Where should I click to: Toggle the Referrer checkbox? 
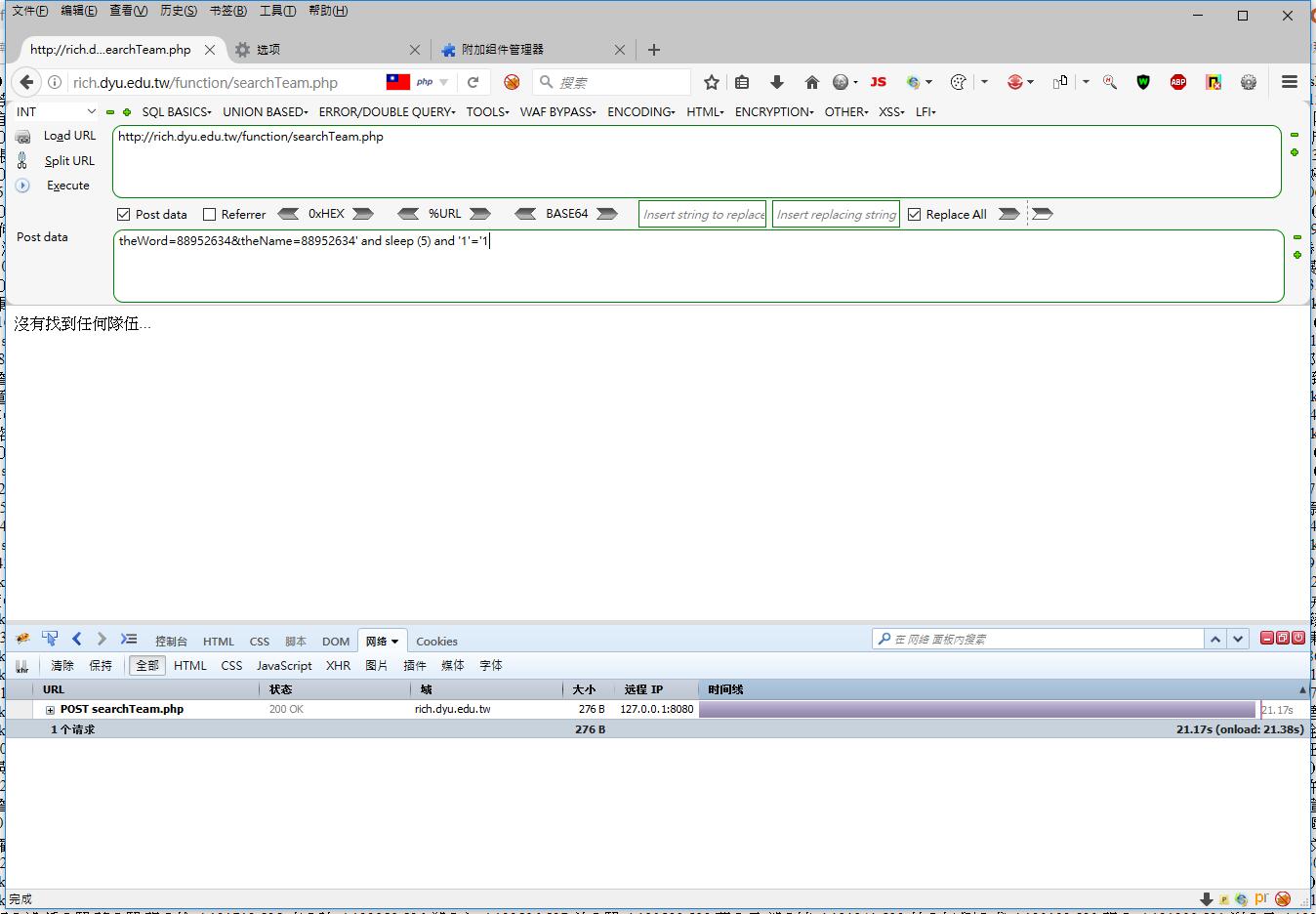tap(209, 214)
